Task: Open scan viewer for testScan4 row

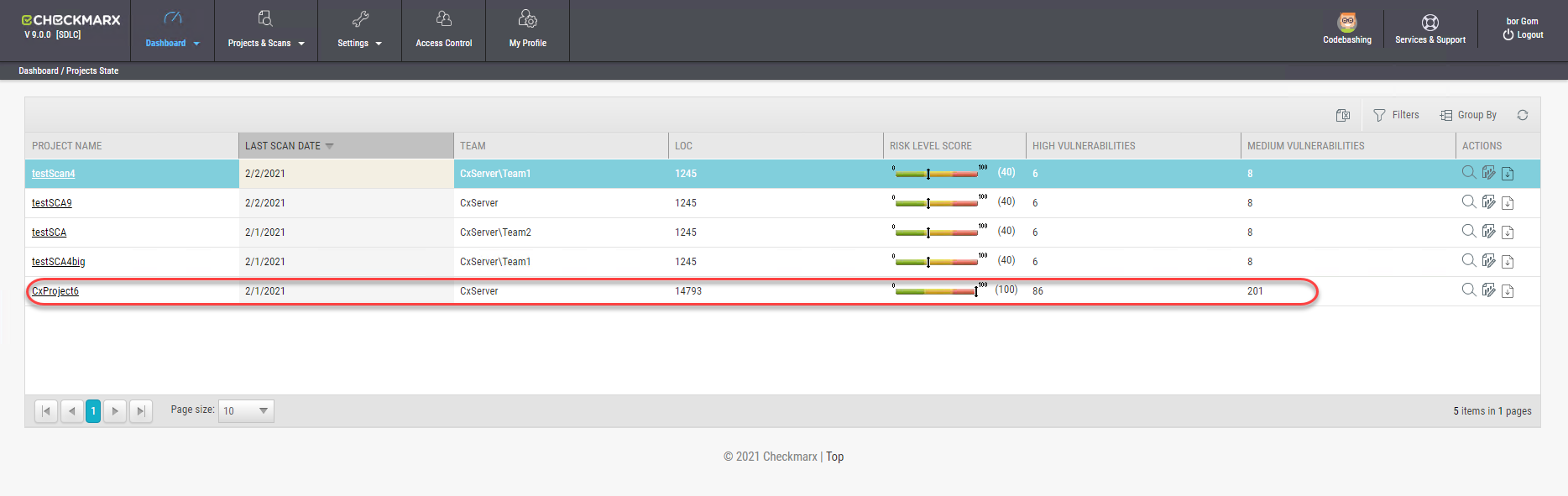Action: (1468, 172)
